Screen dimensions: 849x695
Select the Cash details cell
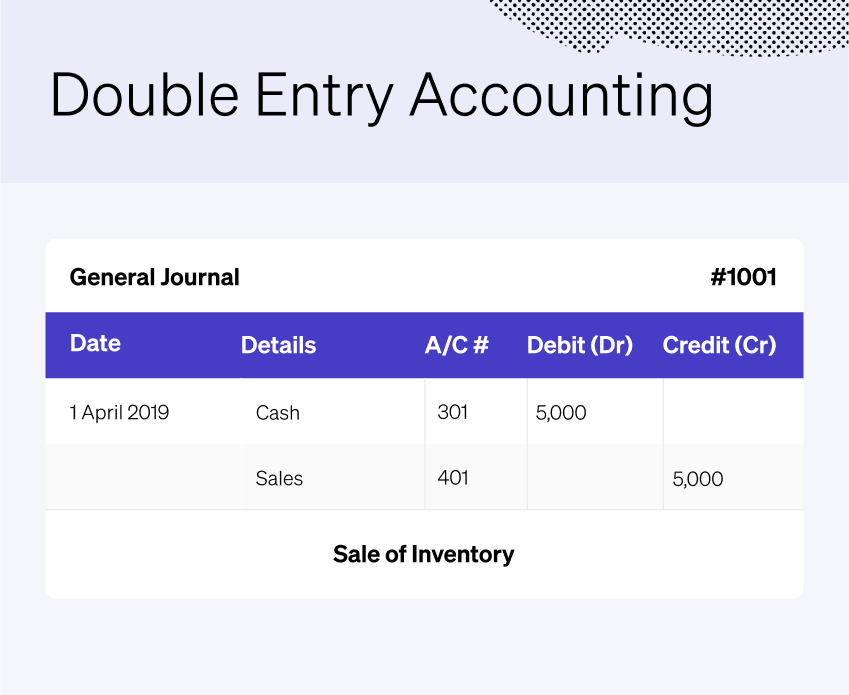pyautogui.click(x=277, y=412)
